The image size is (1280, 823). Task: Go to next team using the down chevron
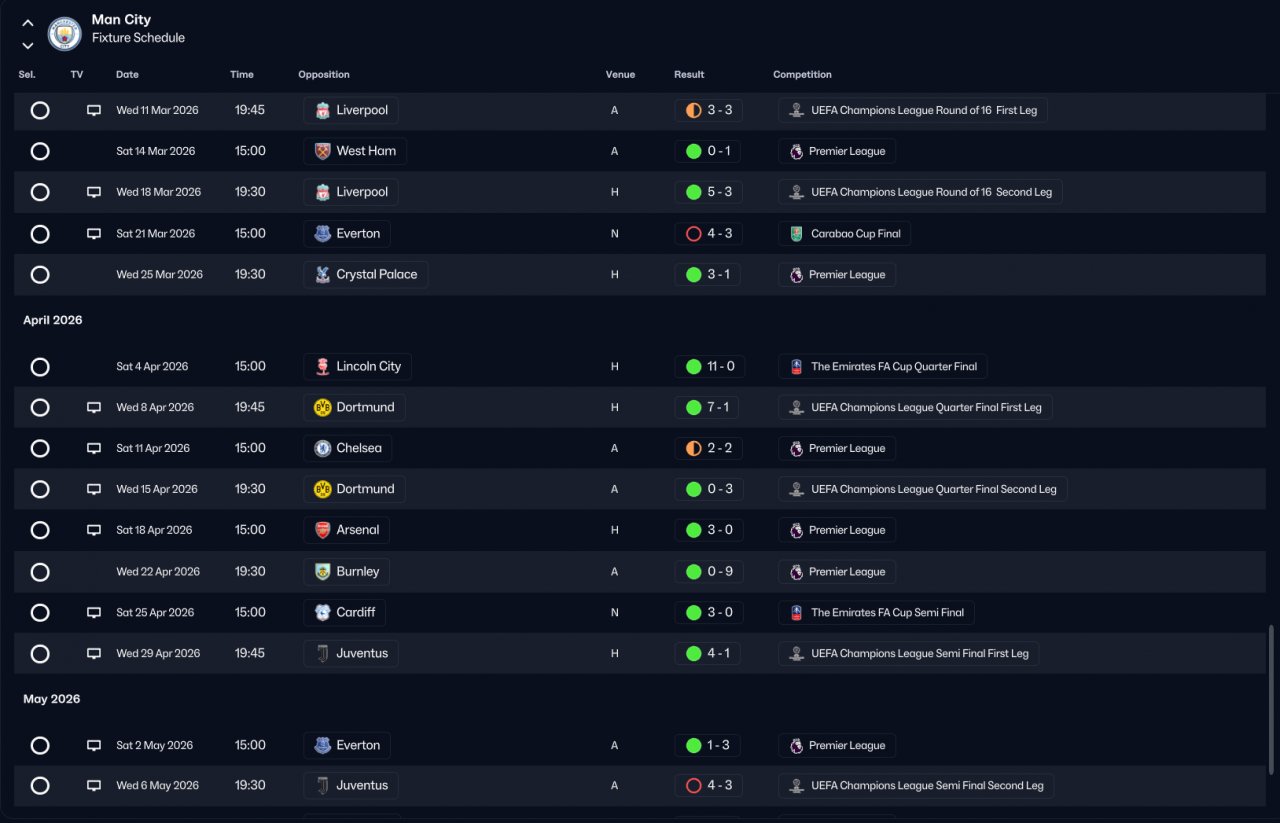point(28,45)
